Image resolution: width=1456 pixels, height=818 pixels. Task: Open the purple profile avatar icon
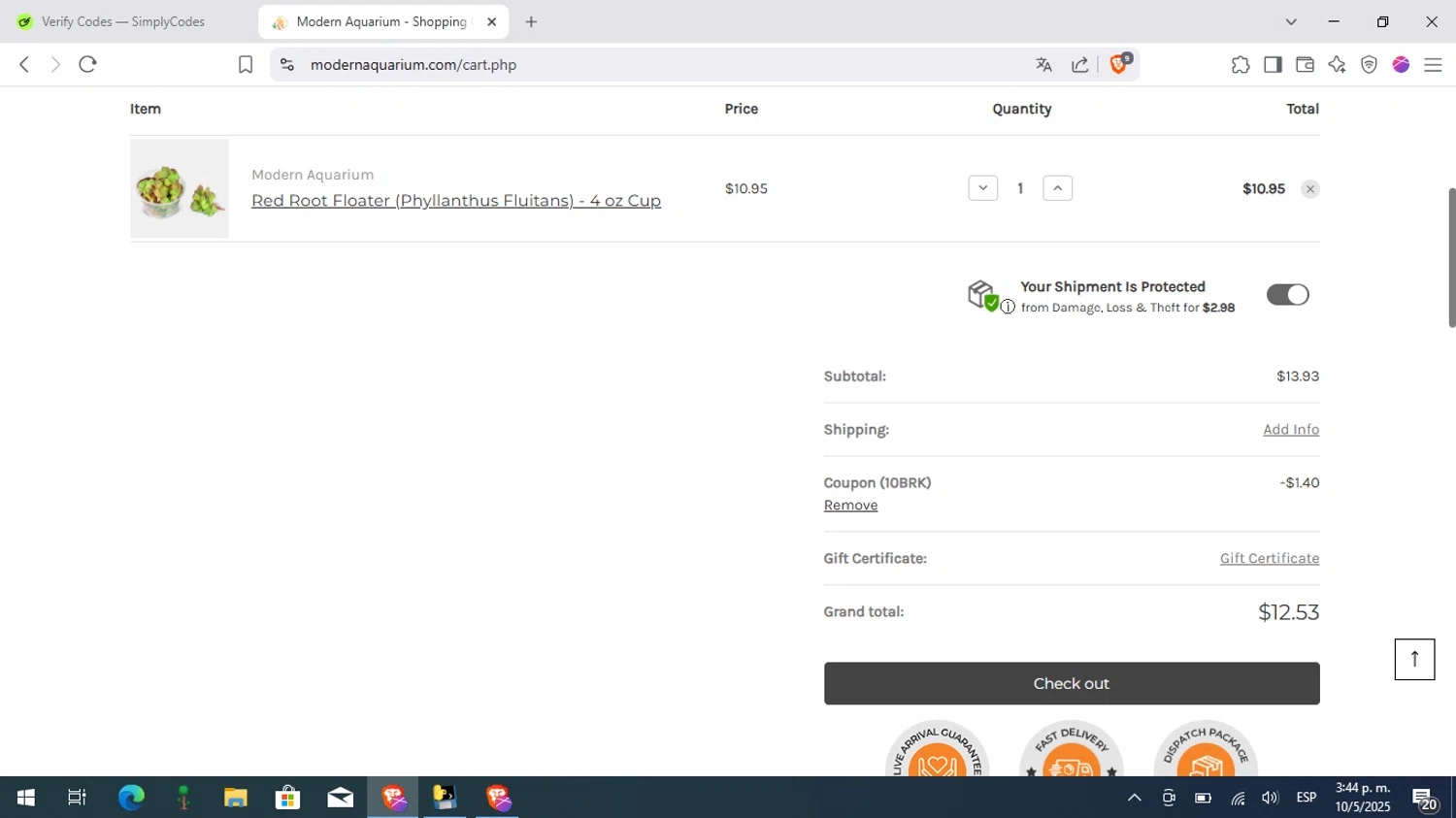(x=1401, y=64)
